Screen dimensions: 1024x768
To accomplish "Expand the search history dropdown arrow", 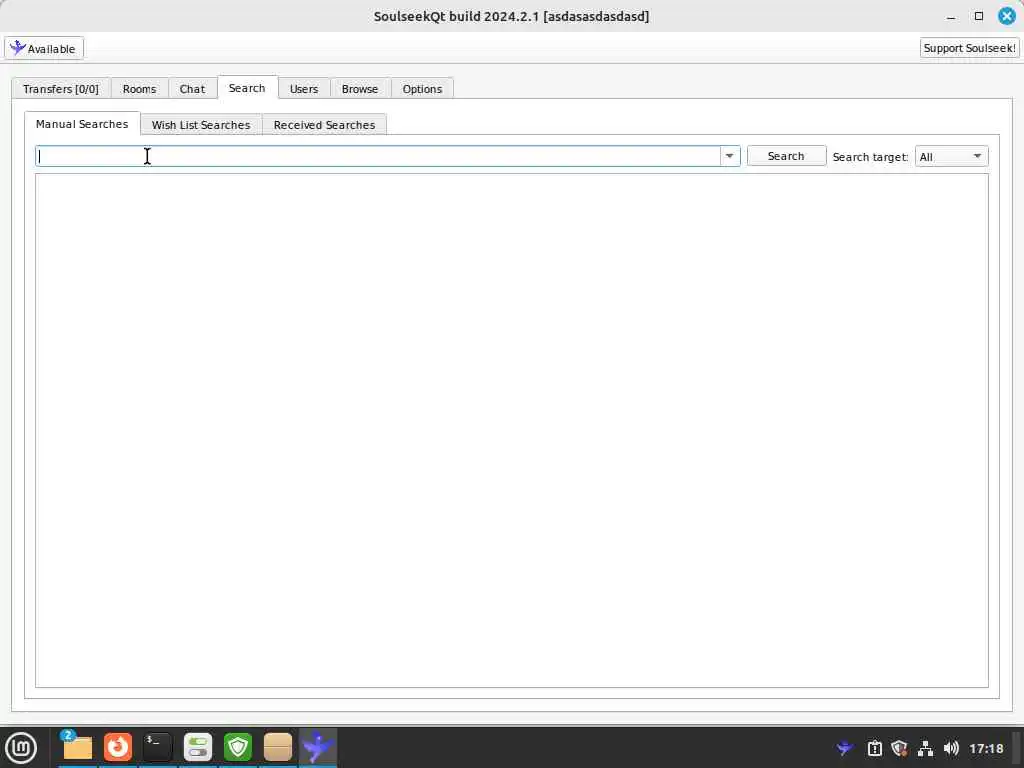I will 729,156.
